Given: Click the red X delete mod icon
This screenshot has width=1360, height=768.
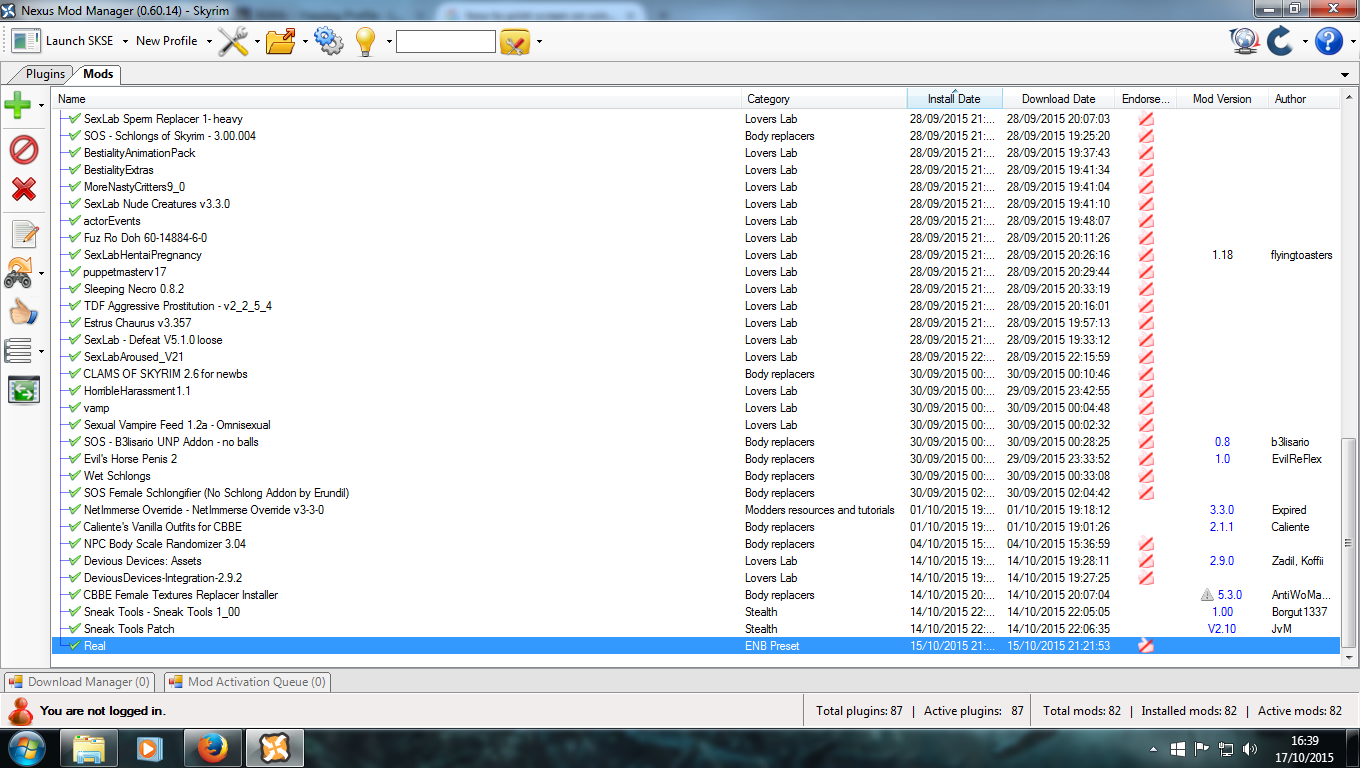Looking at the screenshot, I should coord(23,188).
